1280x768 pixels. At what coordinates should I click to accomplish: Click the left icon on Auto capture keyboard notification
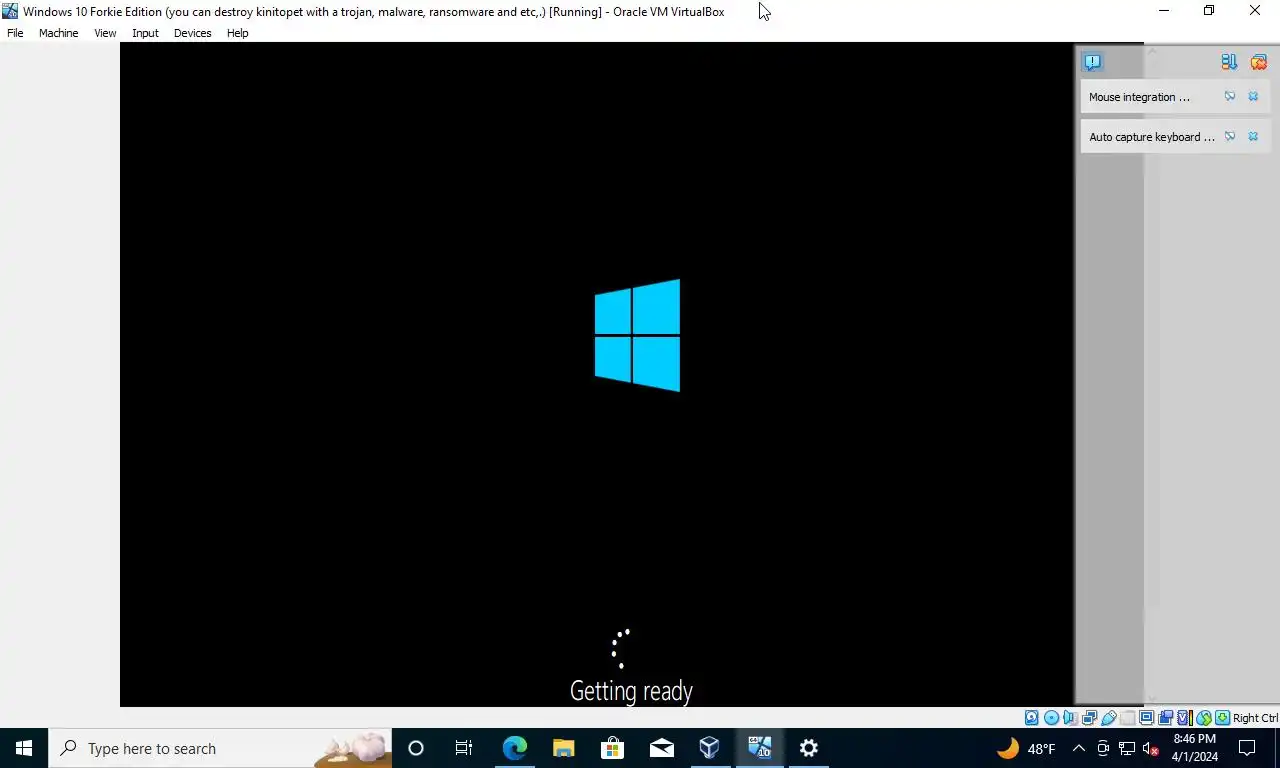click(x=1230, y=137)
